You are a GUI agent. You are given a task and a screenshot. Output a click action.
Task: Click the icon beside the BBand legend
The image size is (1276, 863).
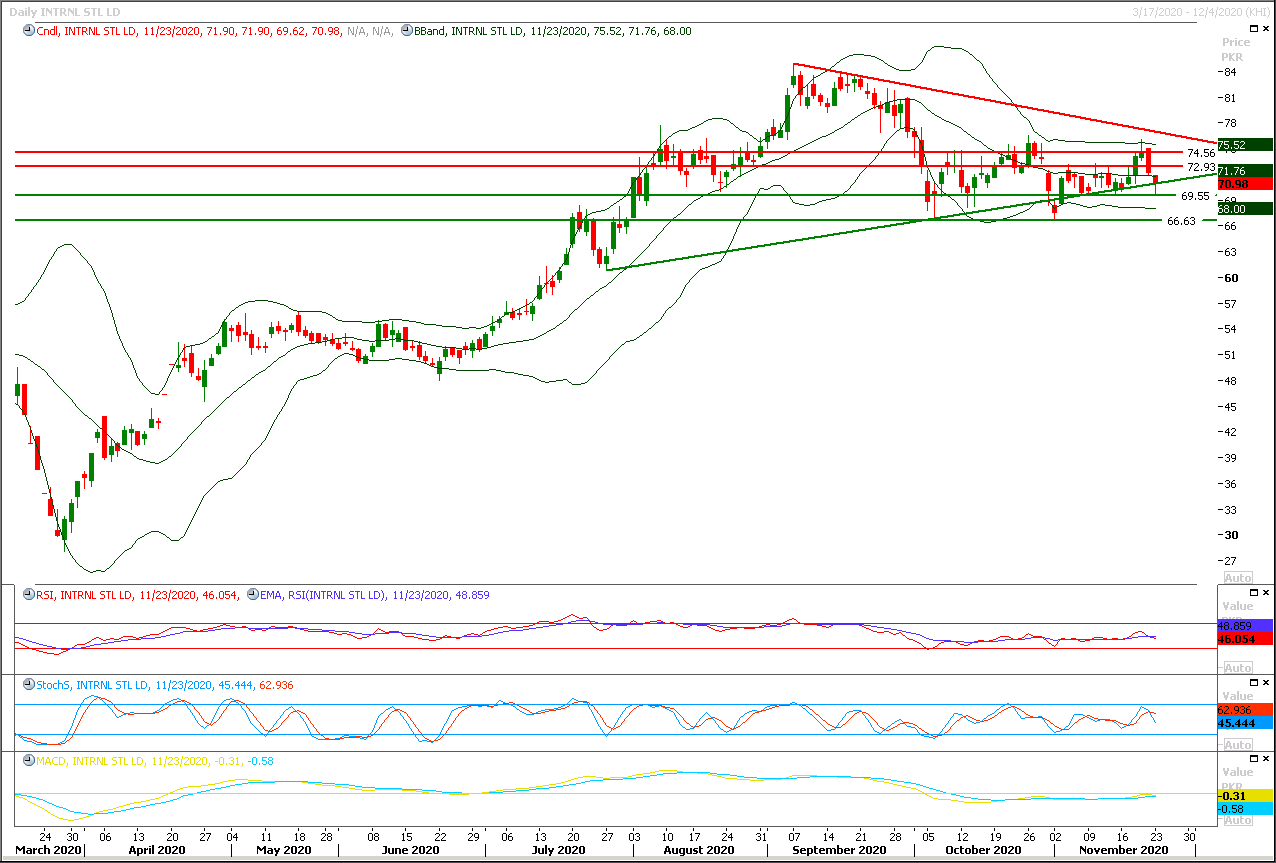pyautogui.click(x=406, y=31)
